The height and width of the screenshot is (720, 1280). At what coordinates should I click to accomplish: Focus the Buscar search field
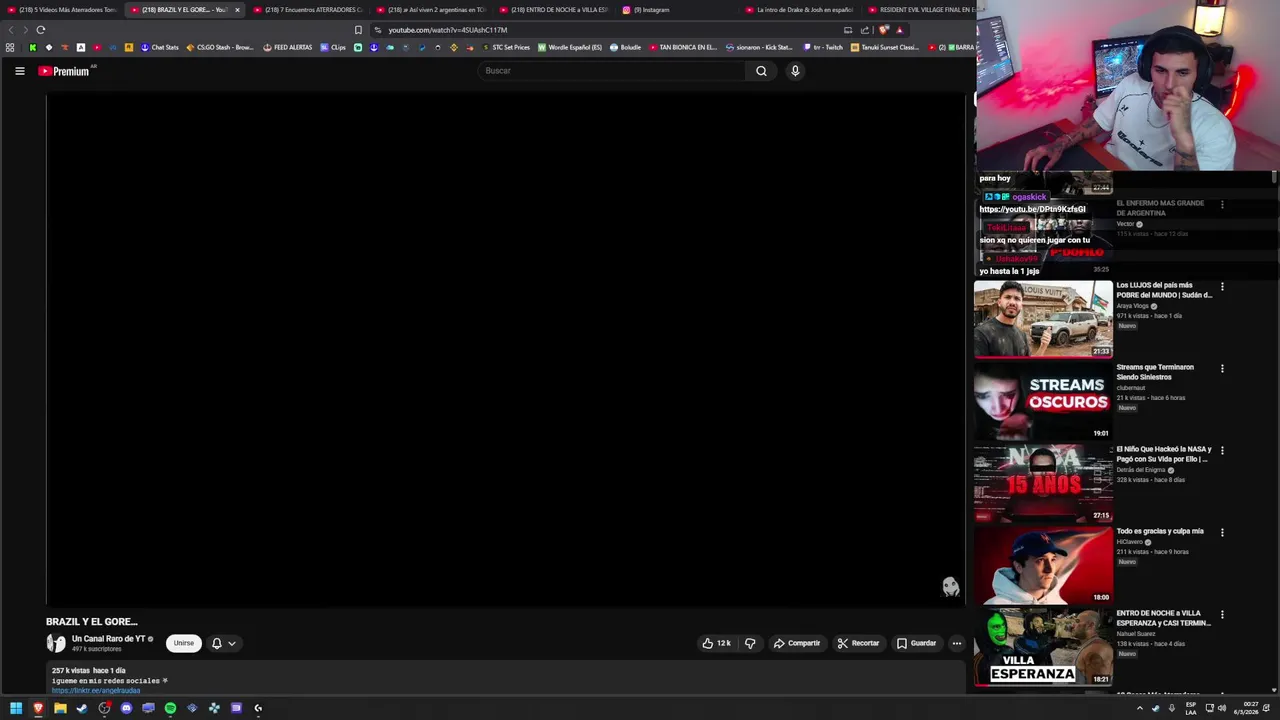pos(612,71)
